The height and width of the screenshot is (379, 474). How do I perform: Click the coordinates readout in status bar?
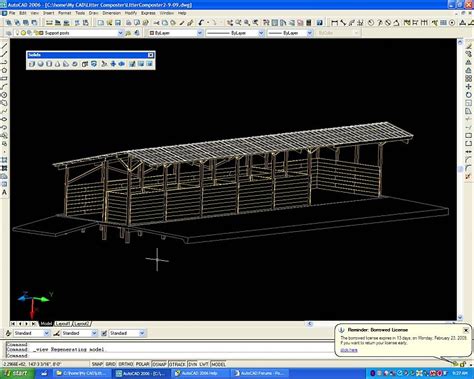point(32,364)
